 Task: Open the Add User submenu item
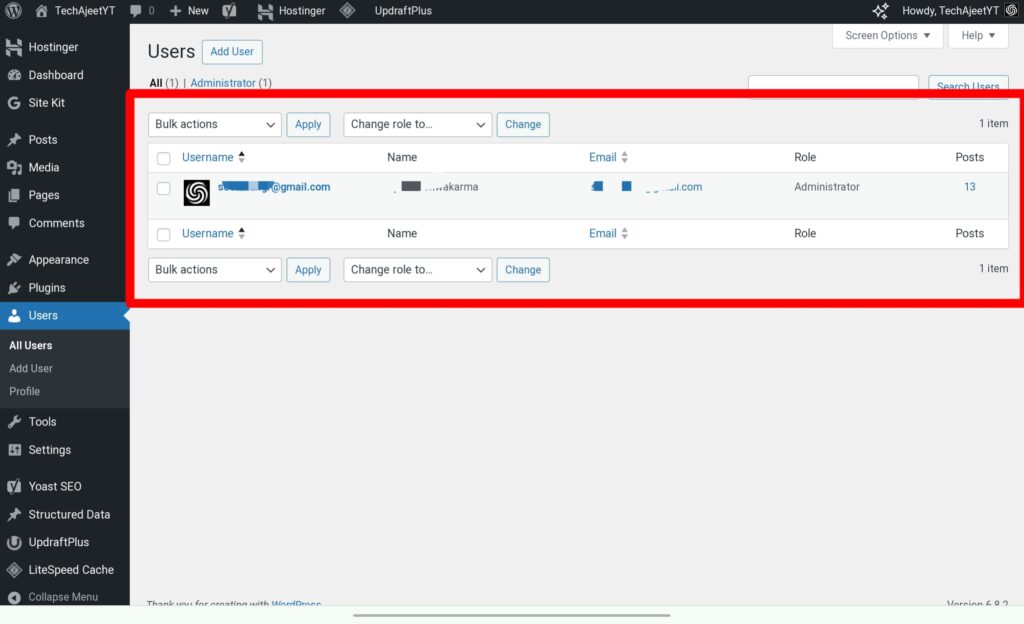(31, 368)
